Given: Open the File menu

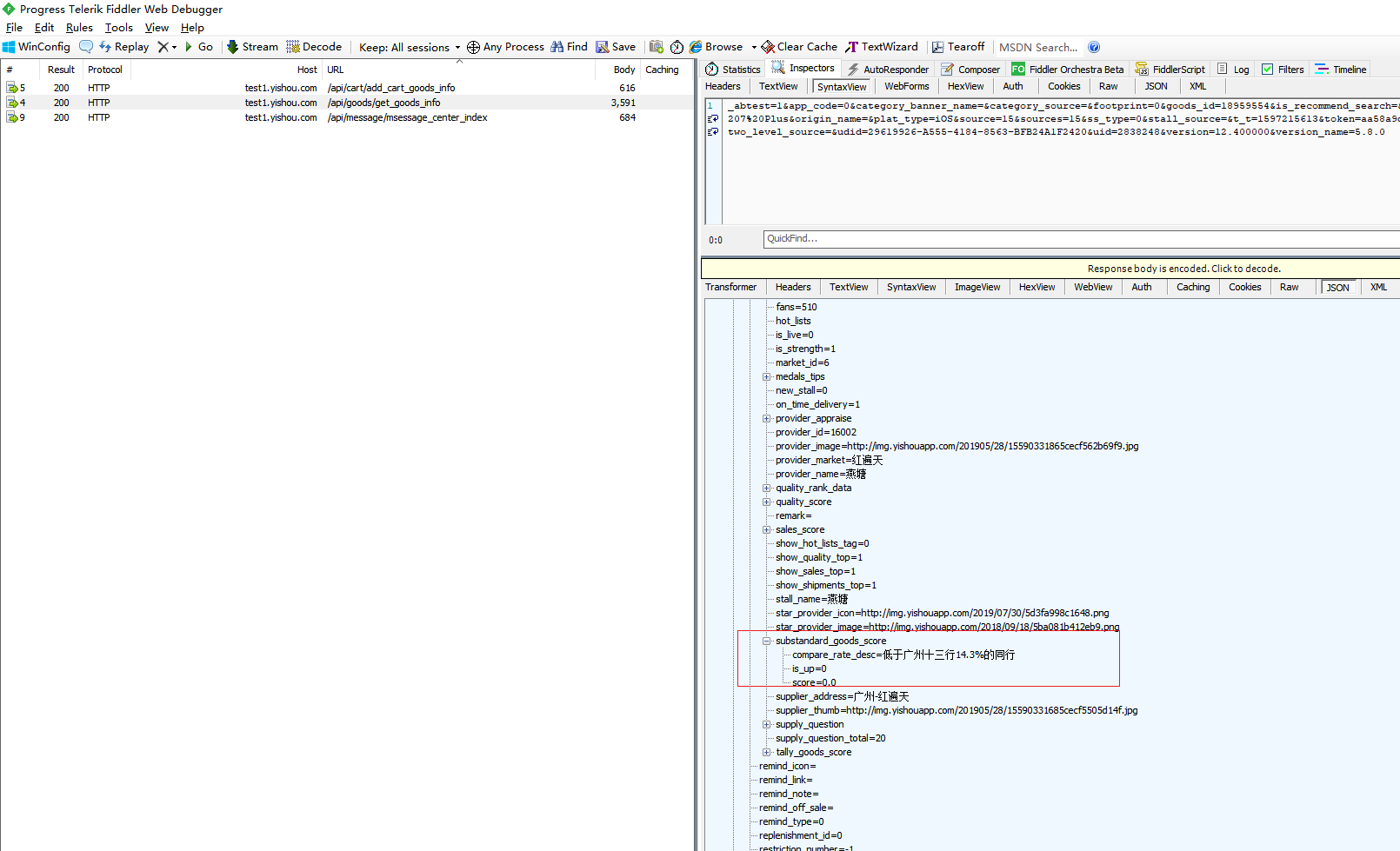Looking at the screenshot, I should tap(14, 28).
